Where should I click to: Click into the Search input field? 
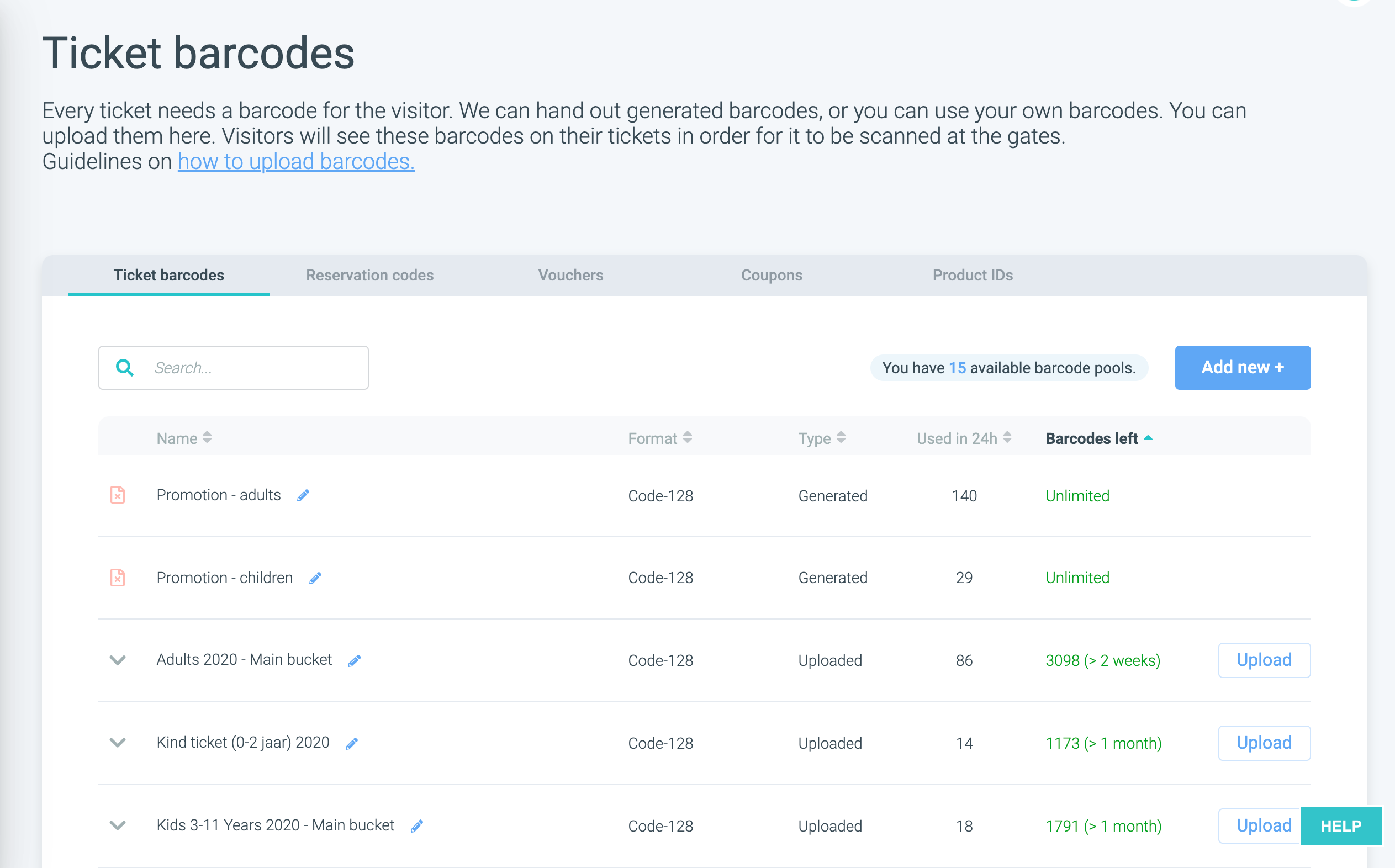click(252, 367)
